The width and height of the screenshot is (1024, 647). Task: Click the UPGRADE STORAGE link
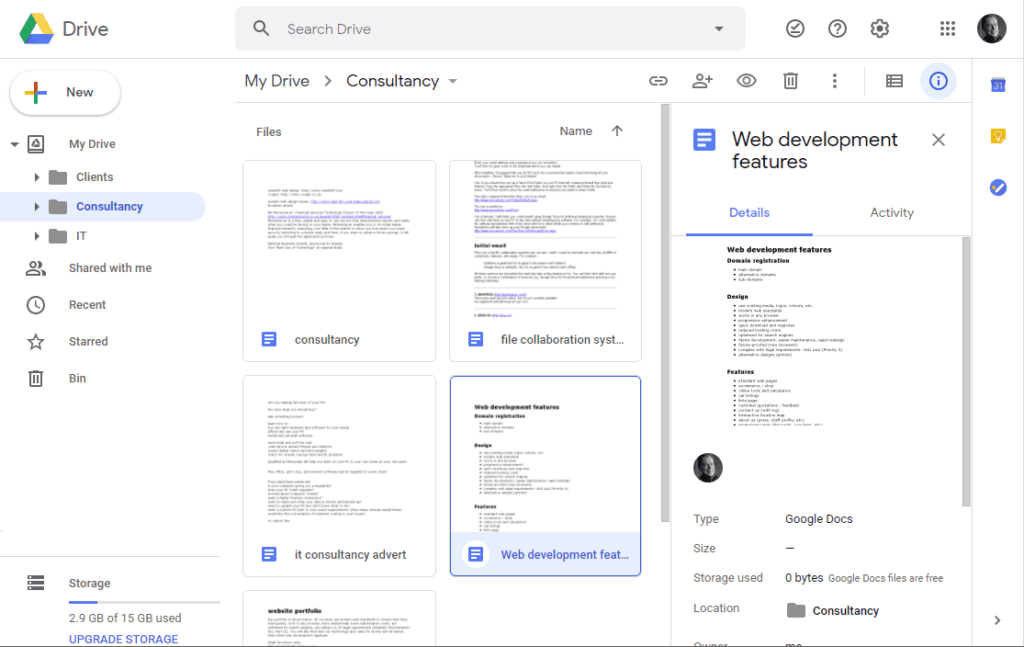click(x=124, y=639)
